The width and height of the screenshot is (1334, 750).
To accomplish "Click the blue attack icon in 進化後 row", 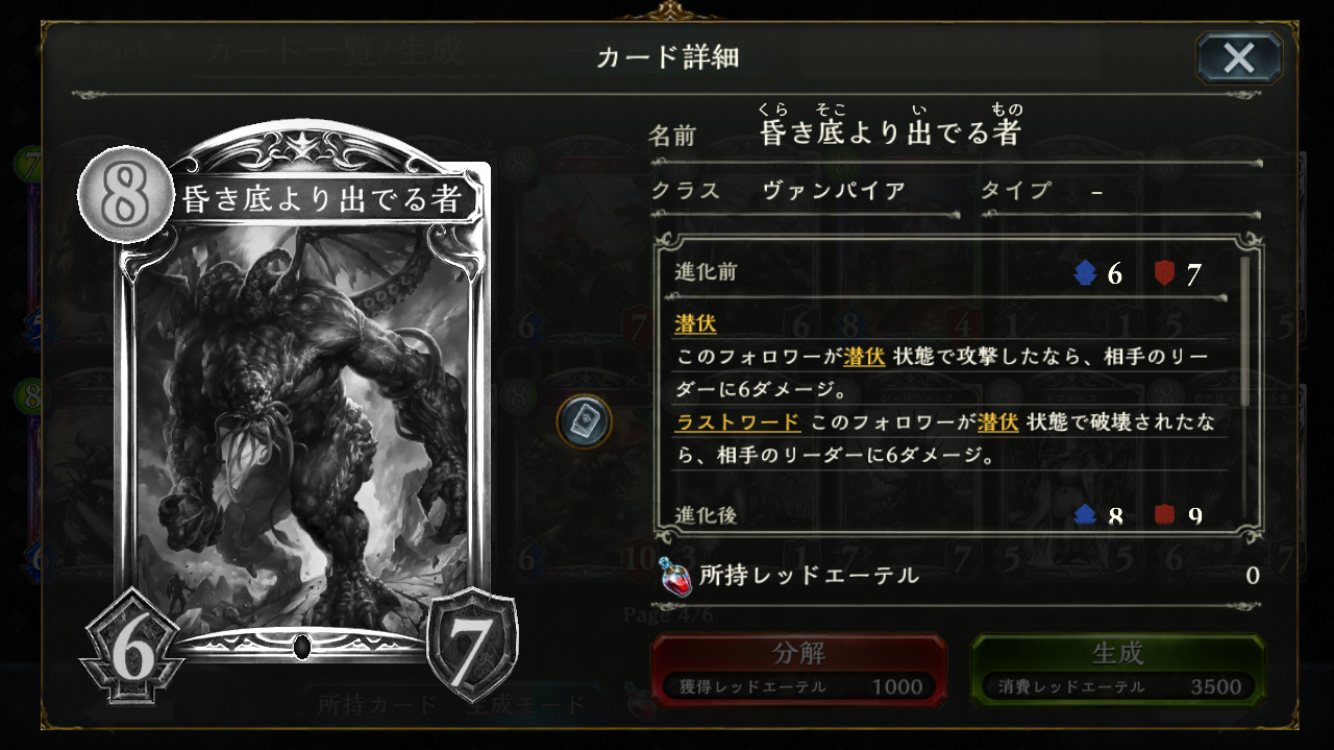I will coord(1085,516).
